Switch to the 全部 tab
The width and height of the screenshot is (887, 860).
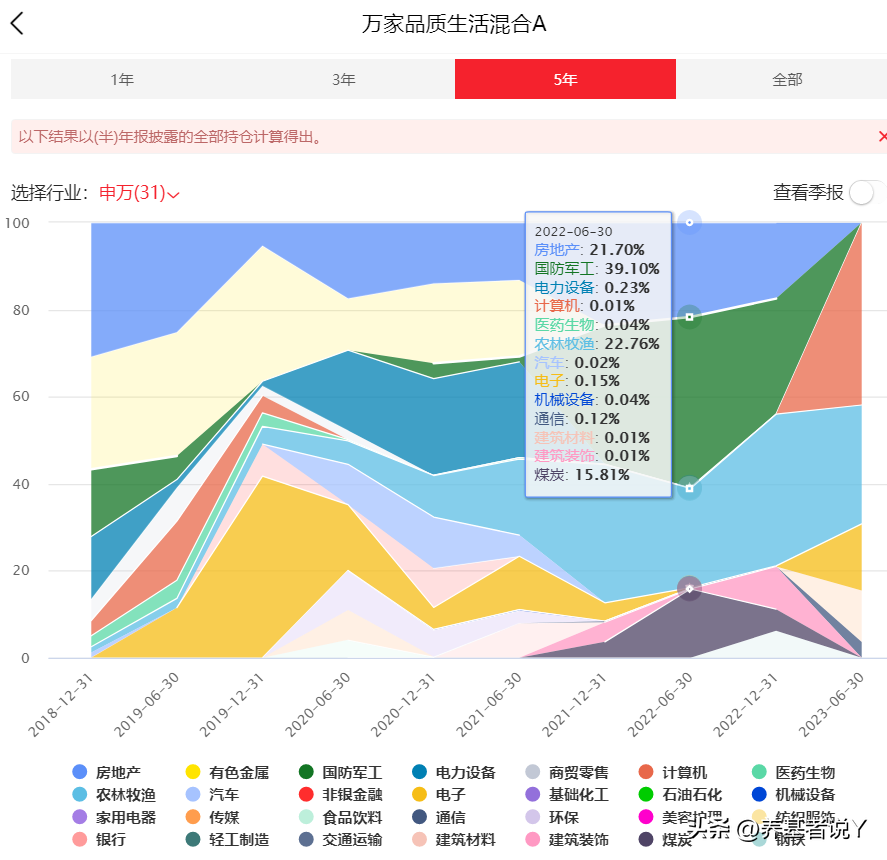coord(787,79)
